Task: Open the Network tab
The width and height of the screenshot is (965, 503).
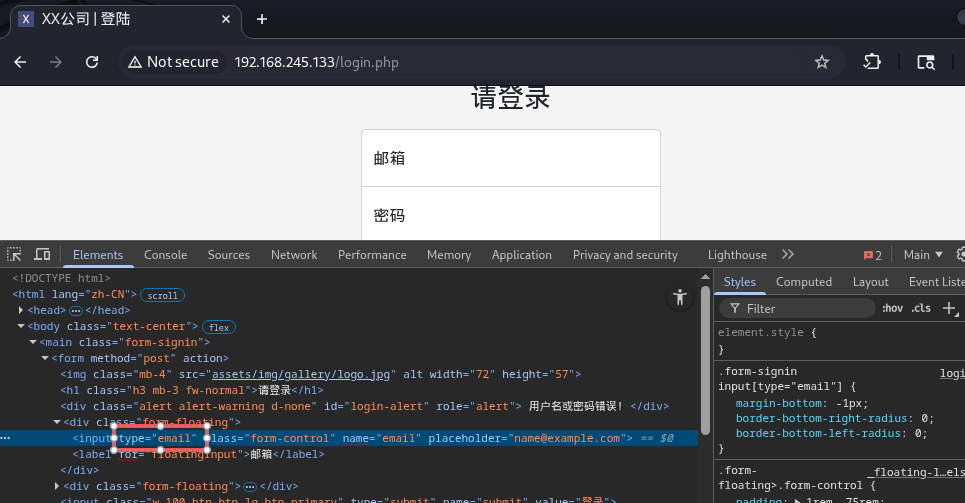Action: 294,255
